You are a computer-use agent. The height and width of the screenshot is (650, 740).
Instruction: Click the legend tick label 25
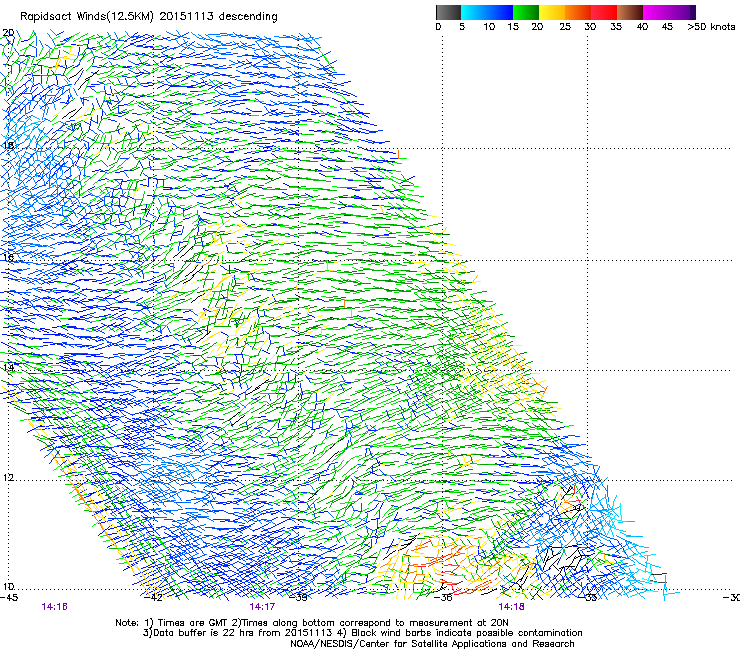click(565, 27)
